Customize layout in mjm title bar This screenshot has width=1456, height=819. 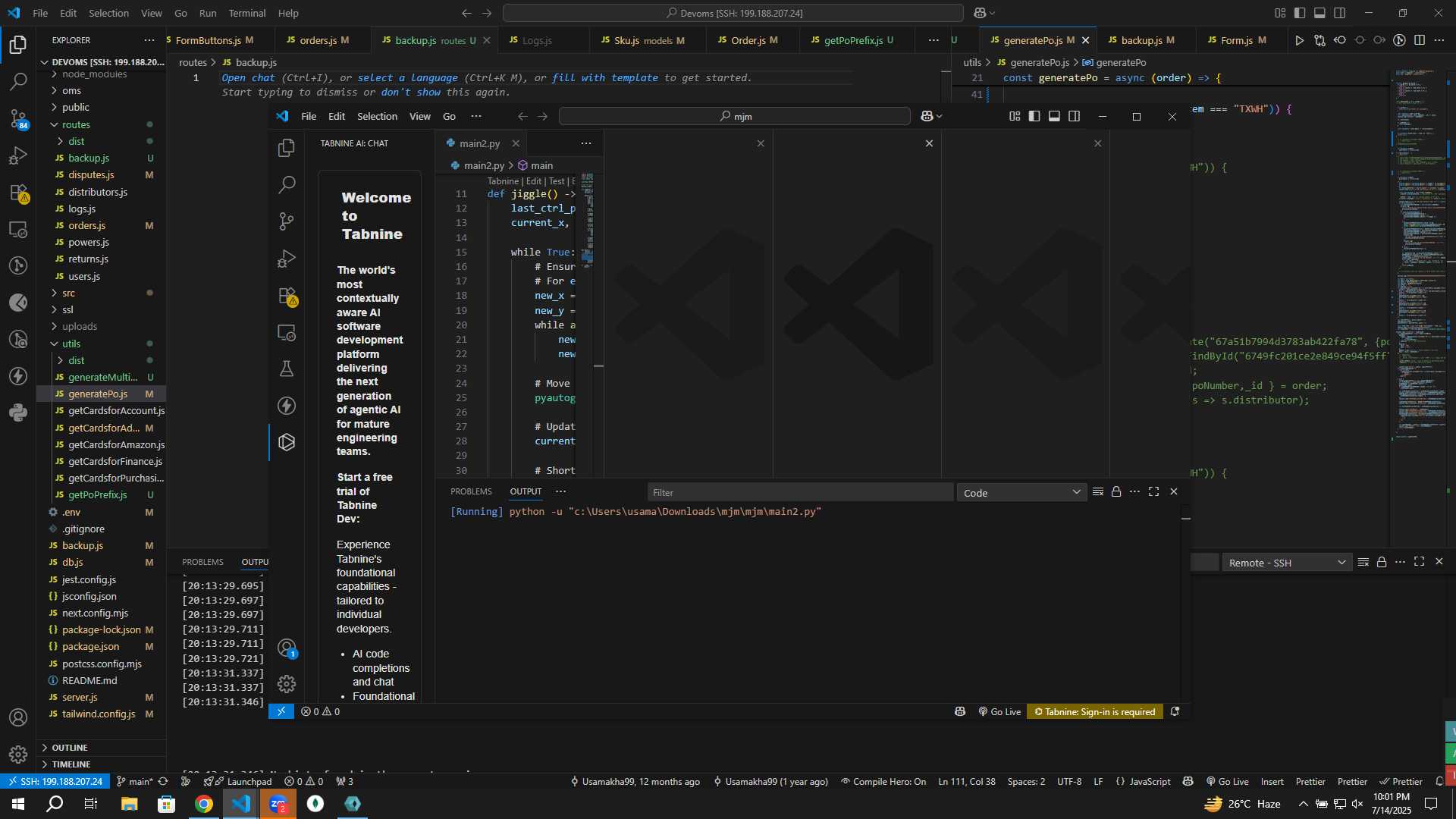(1015, 116)
